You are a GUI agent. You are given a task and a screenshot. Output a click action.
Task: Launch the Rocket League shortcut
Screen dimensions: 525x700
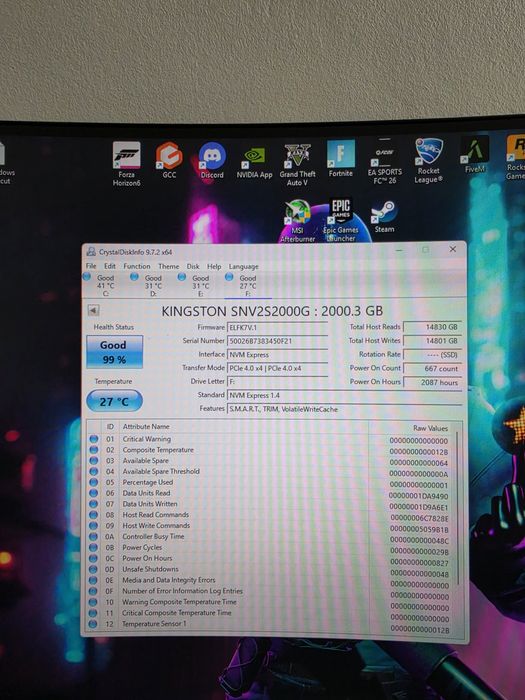(429, 161)
